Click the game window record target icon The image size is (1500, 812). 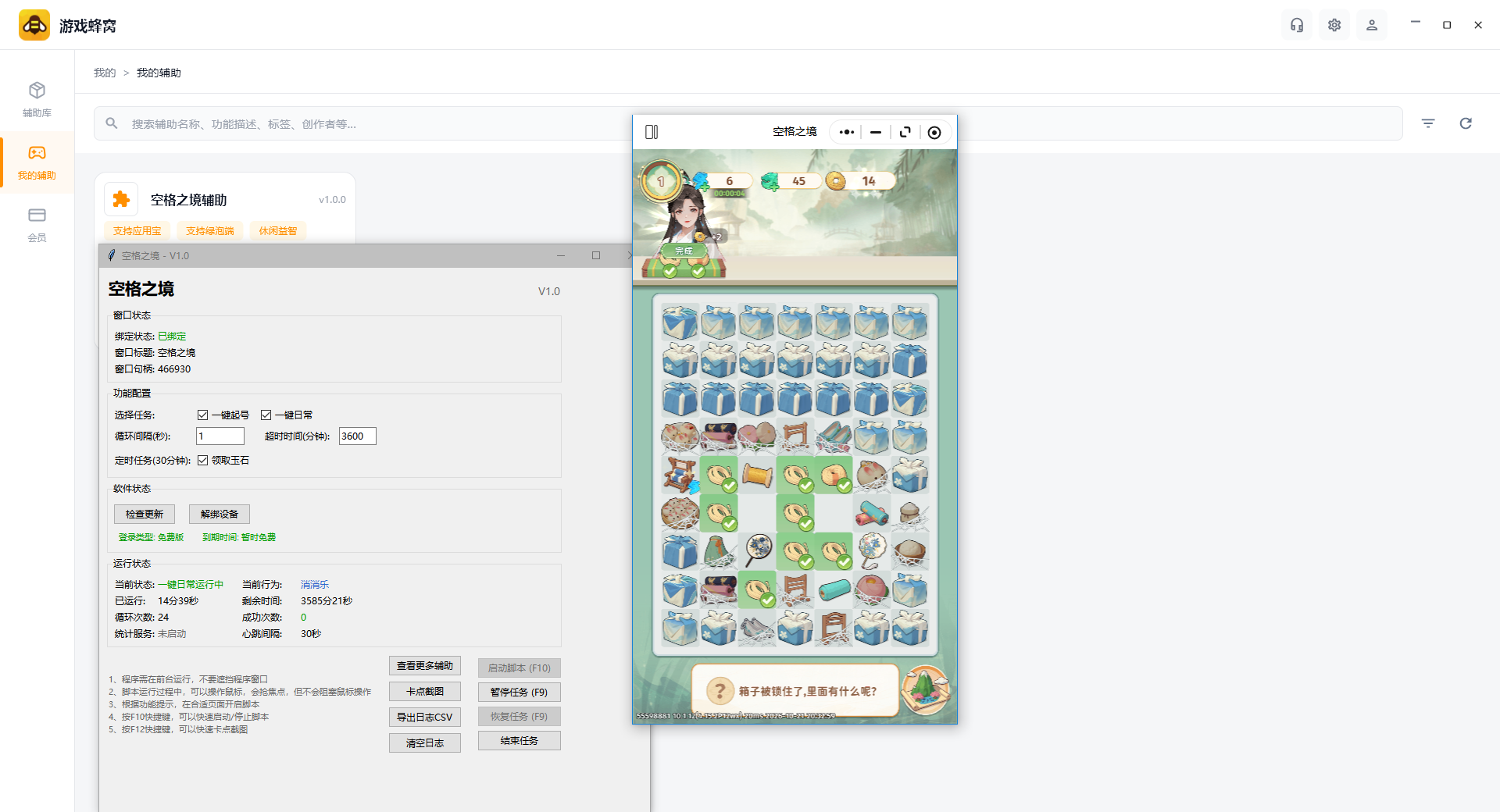point(934,132)
